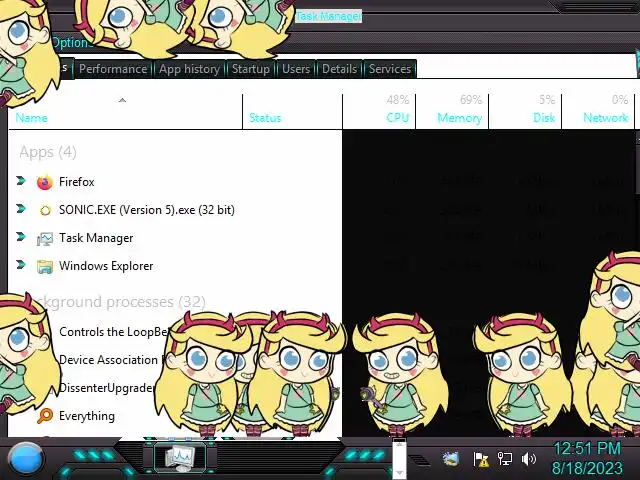Screen dimensions: 640x480
Task: Open the Start orb on taskbar
Action: 26,459
